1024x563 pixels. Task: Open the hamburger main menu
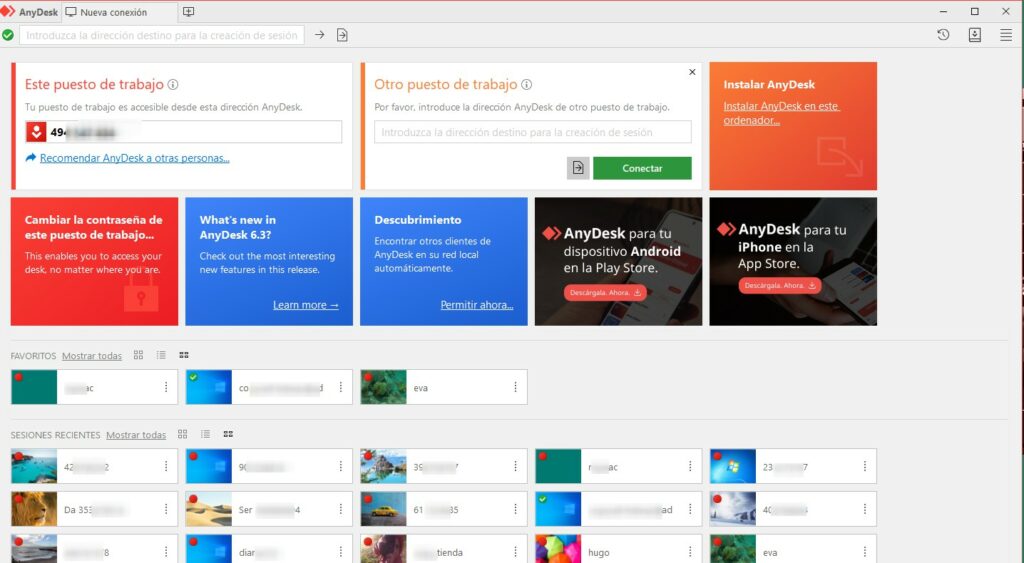pyautogui.click(x=1006, y=35)
